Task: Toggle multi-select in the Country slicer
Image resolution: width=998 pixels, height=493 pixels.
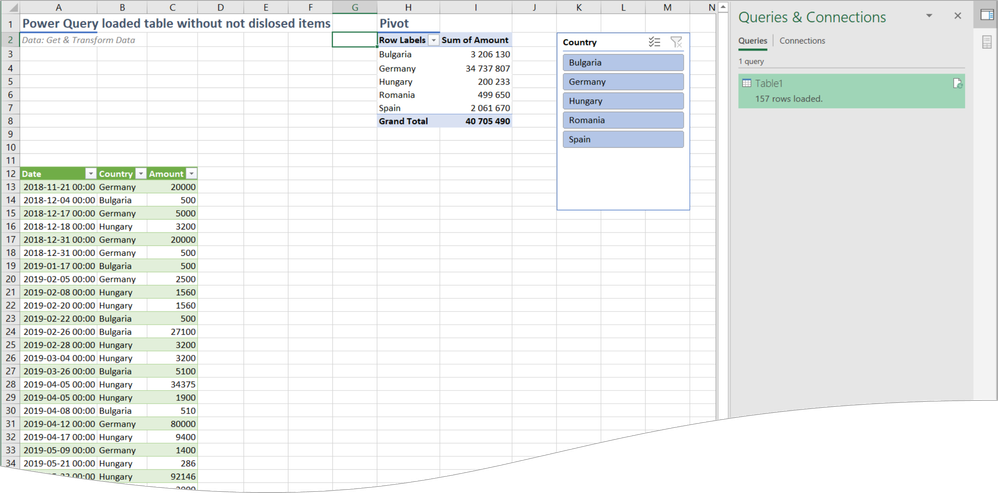Action: pos(654,42)
